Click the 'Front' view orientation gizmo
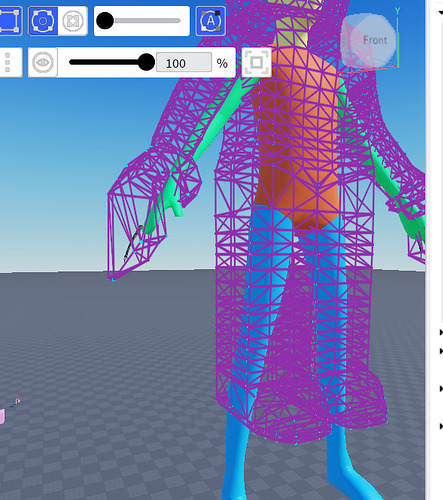 [x=369, y=40]
